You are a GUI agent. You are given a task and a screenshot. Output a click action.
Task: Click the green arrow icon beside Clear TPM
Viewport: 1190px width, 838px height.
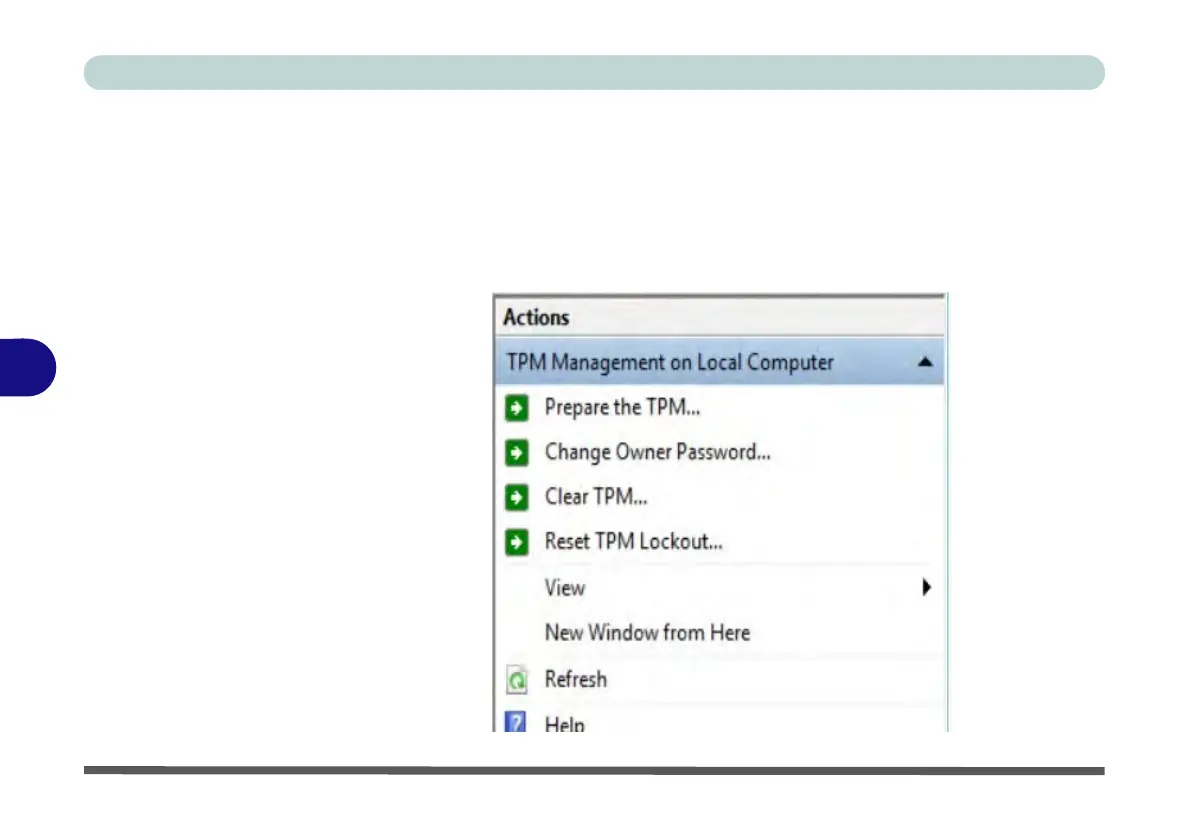(517, 497)
